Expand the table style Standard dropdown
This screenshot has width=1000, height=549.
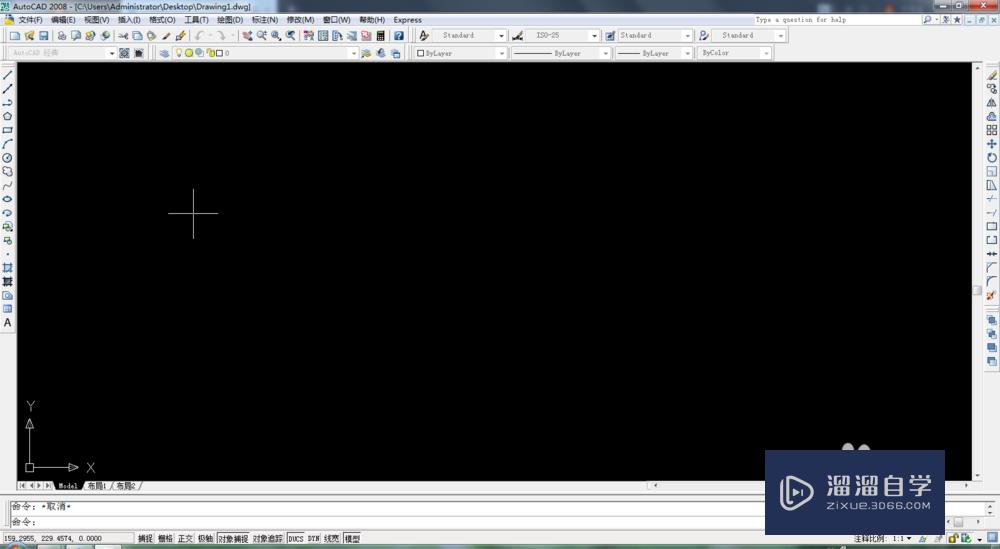click(x=688, y=36)
